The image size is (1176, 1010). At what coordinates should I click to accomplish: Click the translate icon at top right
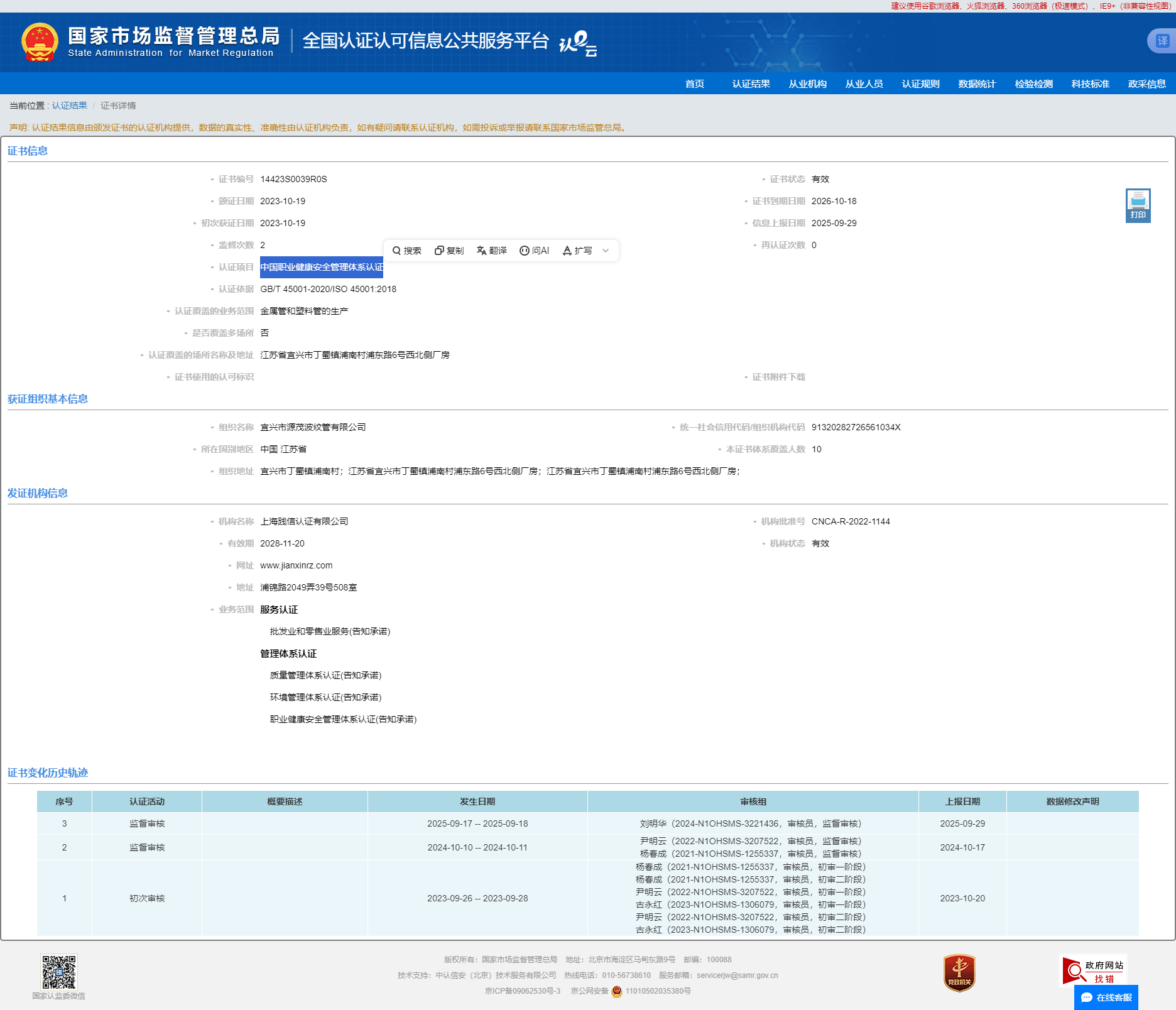(x=1162, y=41)
